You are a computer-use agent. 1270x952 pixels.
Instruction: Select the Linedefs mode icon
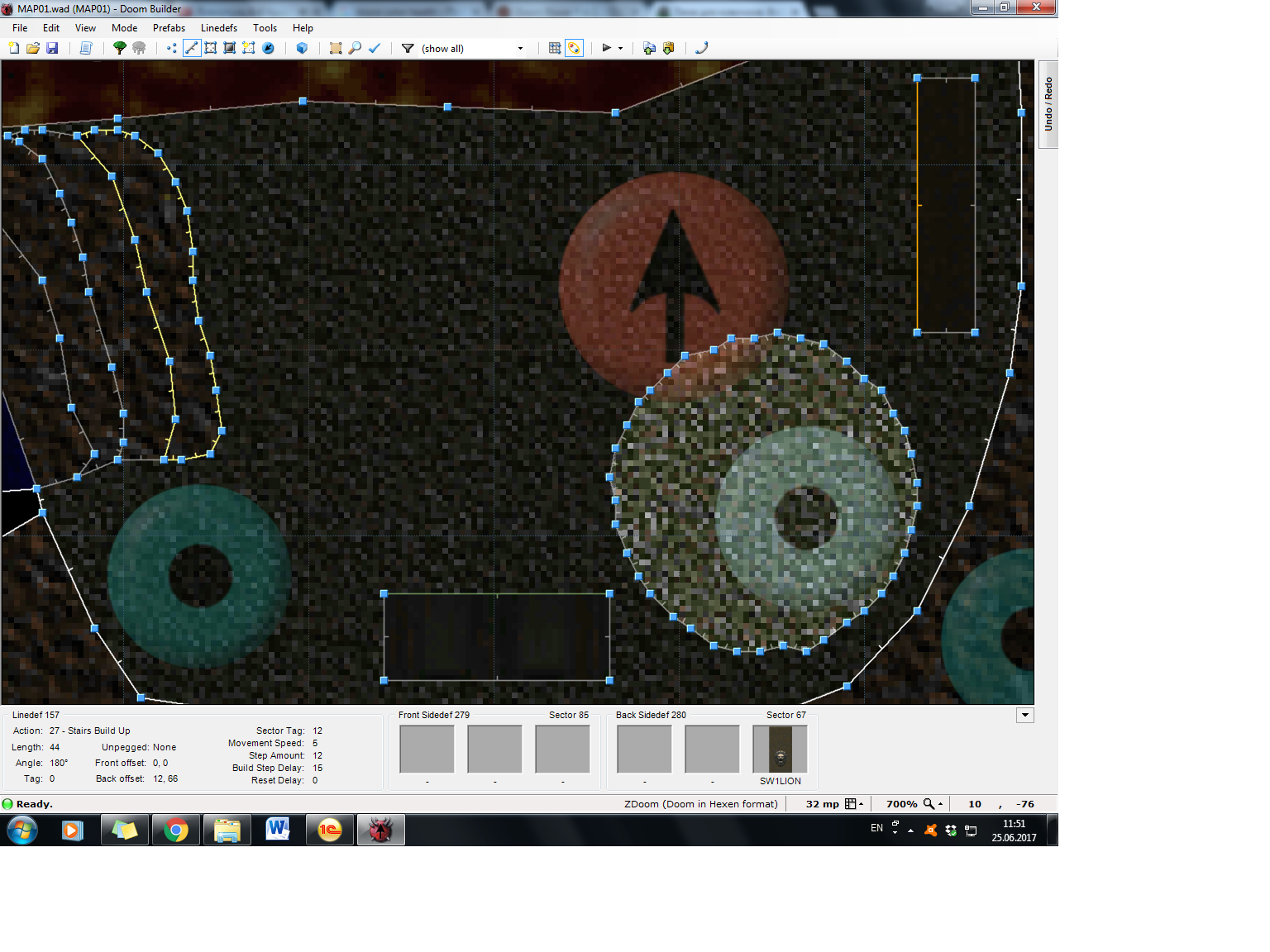point(192,48)
